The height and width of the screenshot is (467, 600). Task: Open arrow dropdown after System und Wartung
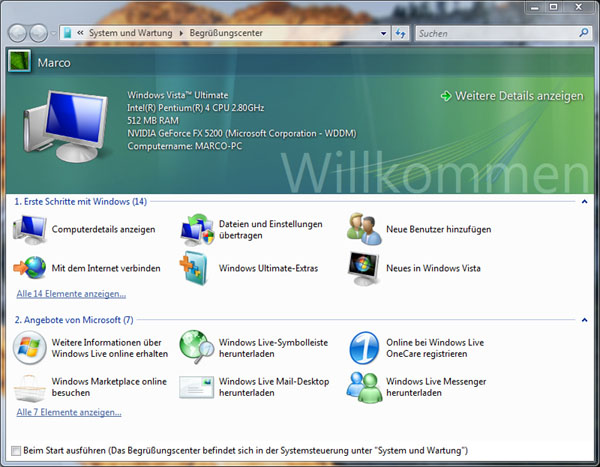(181, 33)
